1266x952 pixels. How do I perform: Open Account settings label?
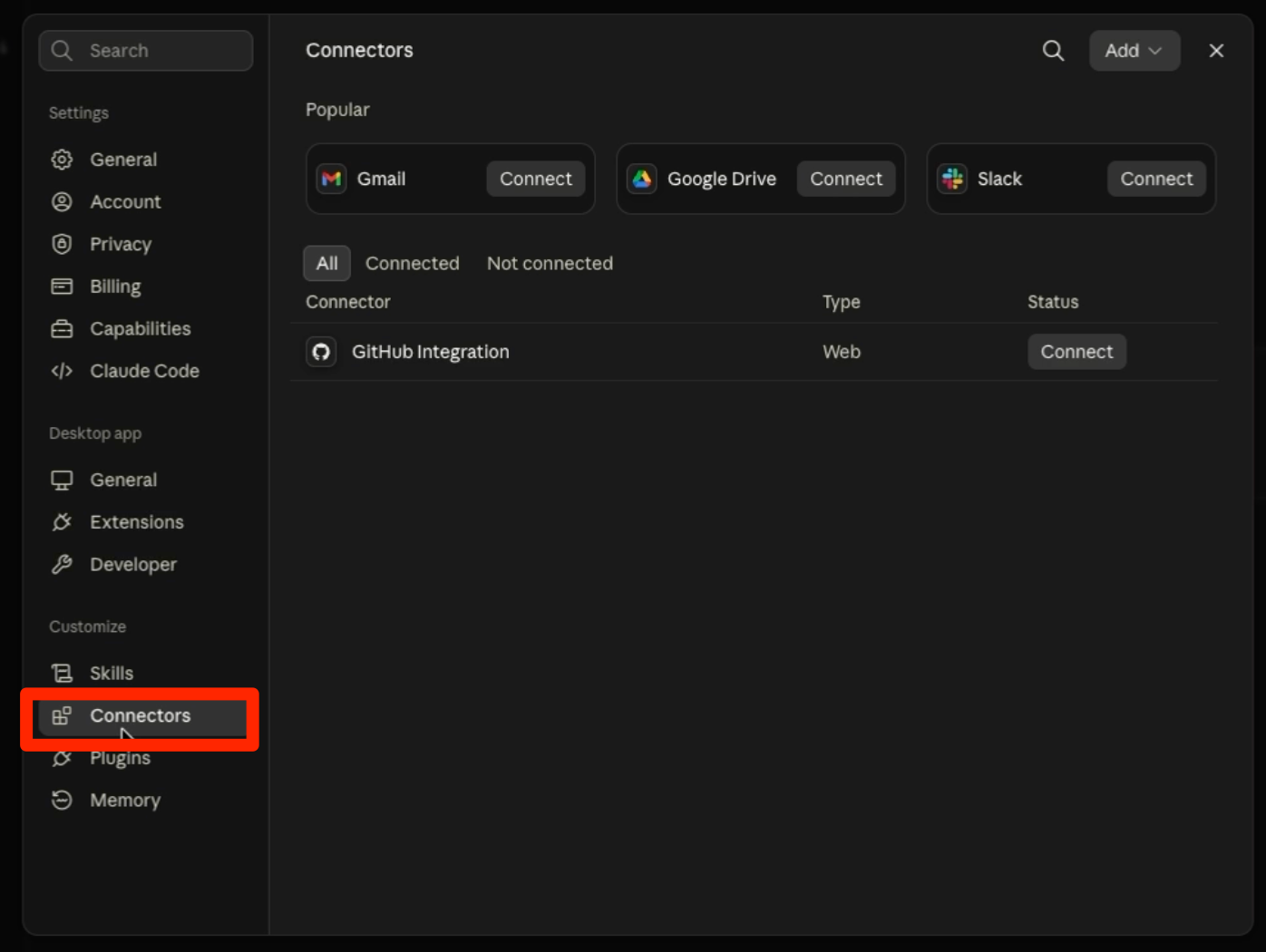pos(125,201)
